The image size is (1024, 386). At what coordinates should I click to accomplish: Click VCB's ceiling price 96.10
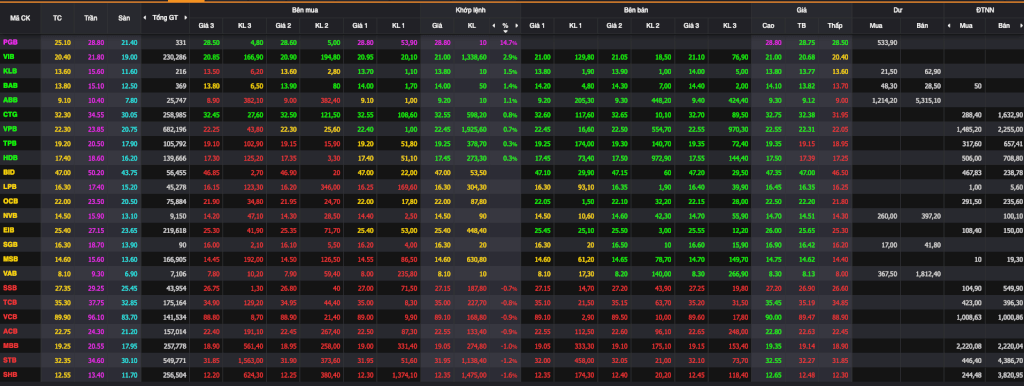[x=96, y=316]
